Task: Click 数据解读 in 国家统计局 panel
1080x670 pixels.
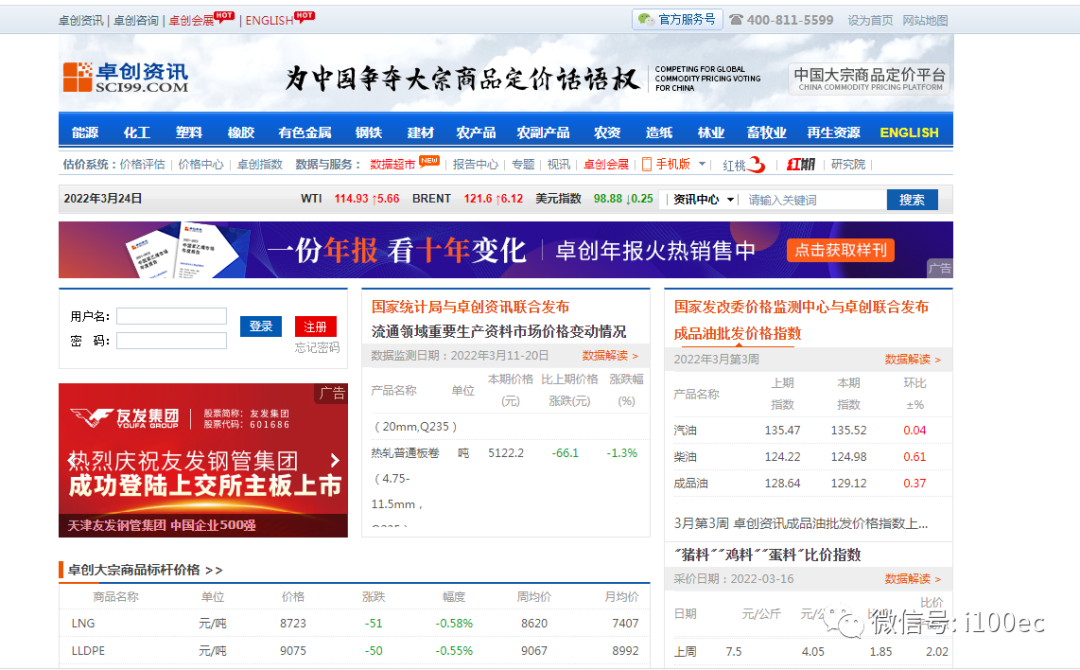Action: click(610, 355)
